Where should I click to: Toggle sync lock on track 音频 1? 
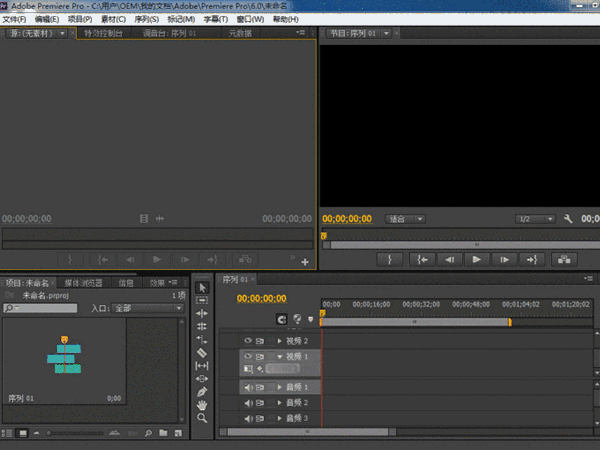click(x=260, y=387)
